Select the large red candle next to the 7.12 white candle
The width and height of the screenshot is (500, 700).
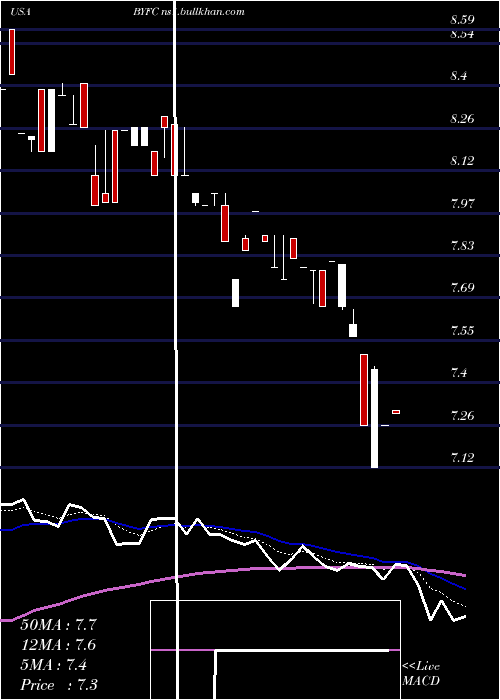364,390
